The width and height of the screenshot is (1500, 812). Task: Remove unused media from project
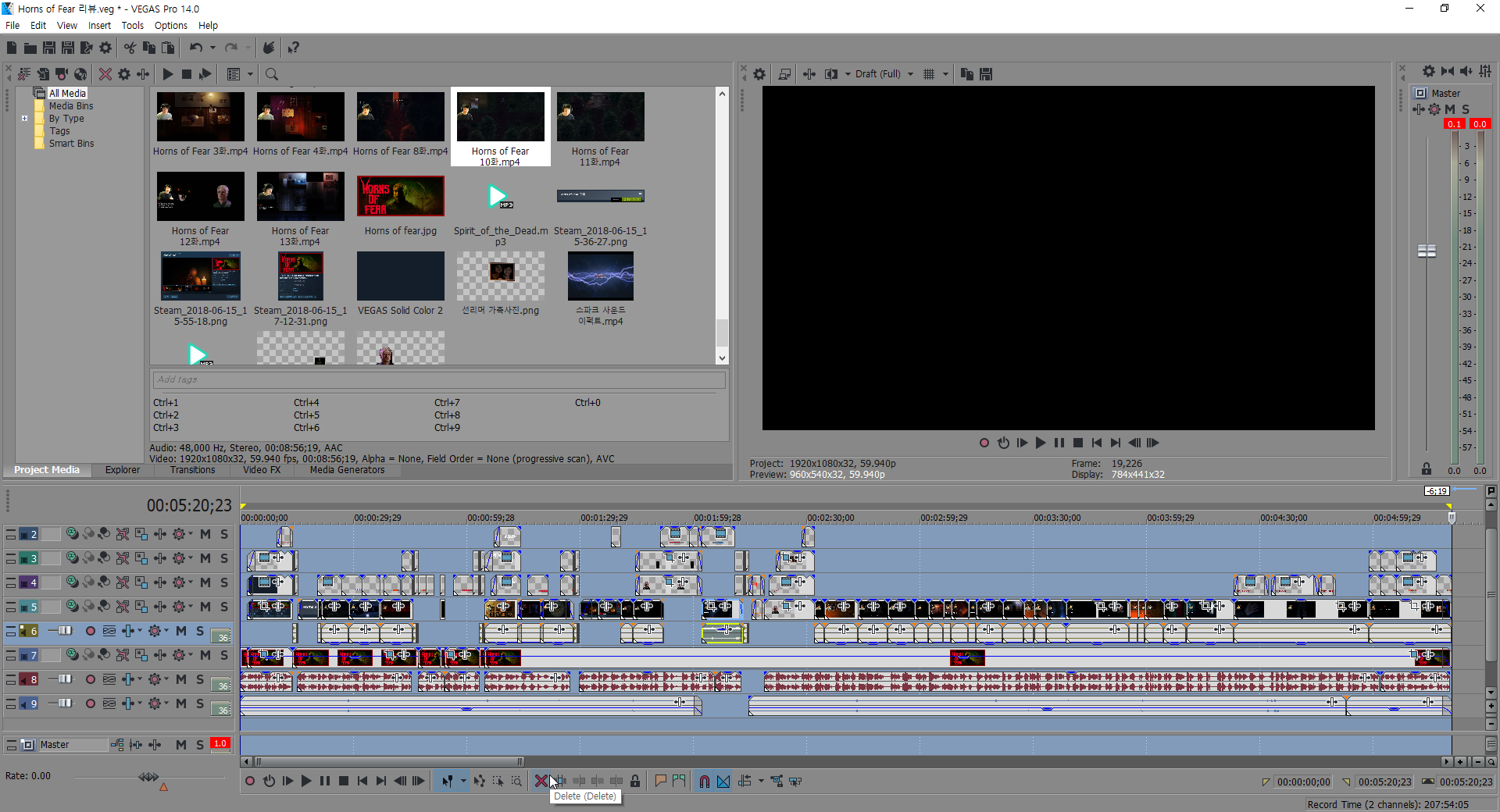tap(24, 74)
